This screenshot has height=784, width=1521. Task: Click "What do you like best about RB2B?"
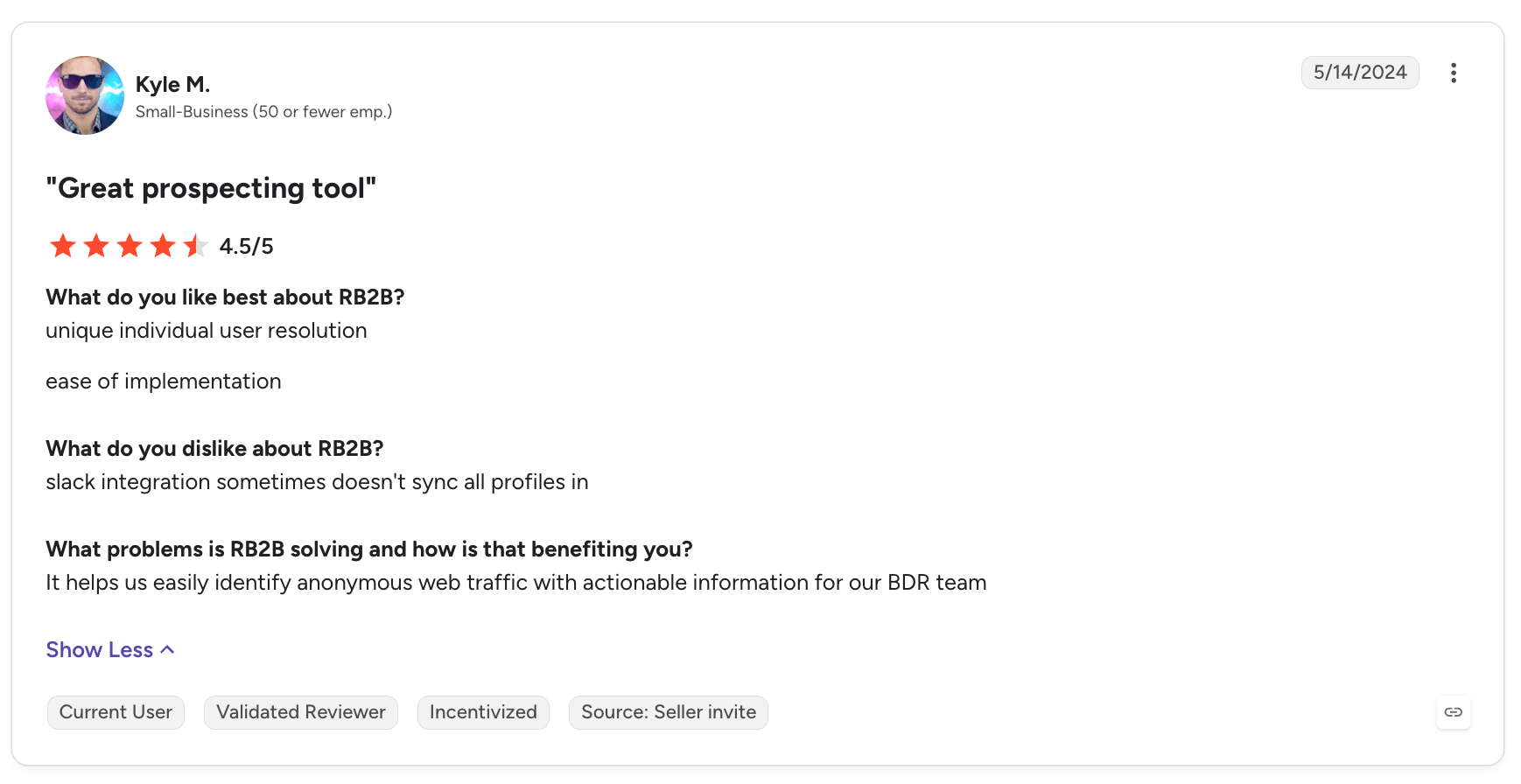click(225, 297)
